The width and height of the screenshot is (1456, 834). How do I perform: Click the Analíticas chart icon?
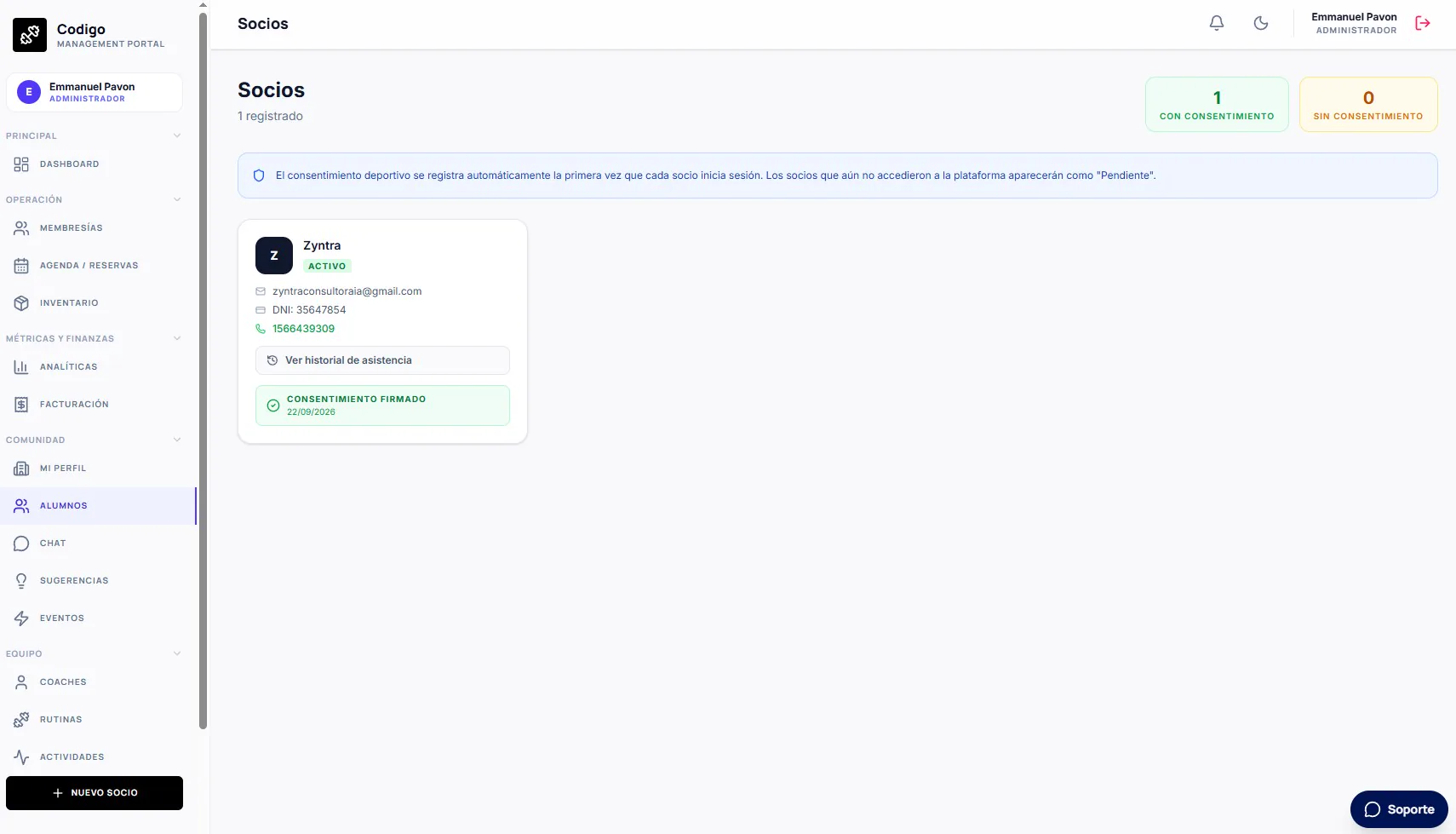pos(21,367)
